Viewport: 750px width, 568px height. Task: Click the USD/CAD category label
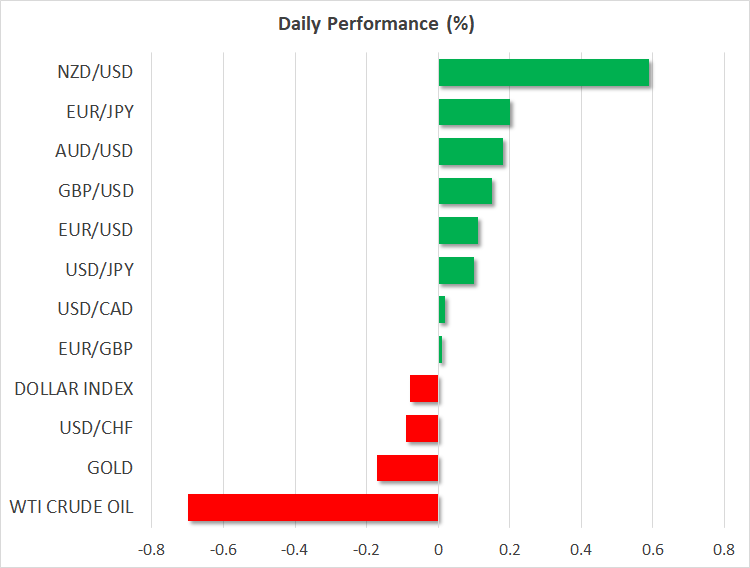click(x=94, y=309)
